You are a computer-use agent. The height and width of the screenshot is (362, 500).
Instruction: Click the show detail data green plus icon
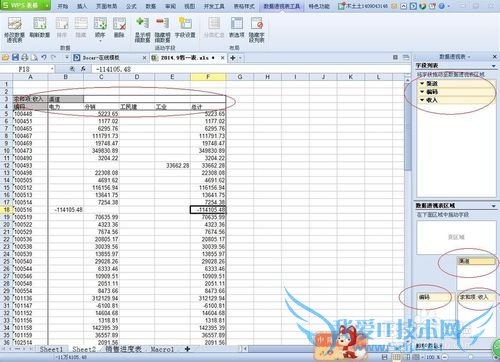point(142,23)
